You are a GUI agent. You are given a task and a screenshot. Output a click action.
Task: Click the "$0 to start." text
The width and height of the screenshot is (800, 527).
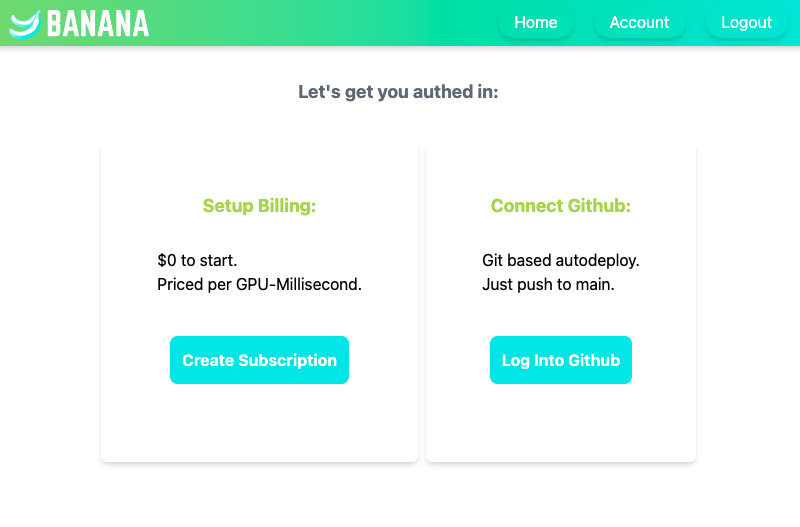point(197,261)
